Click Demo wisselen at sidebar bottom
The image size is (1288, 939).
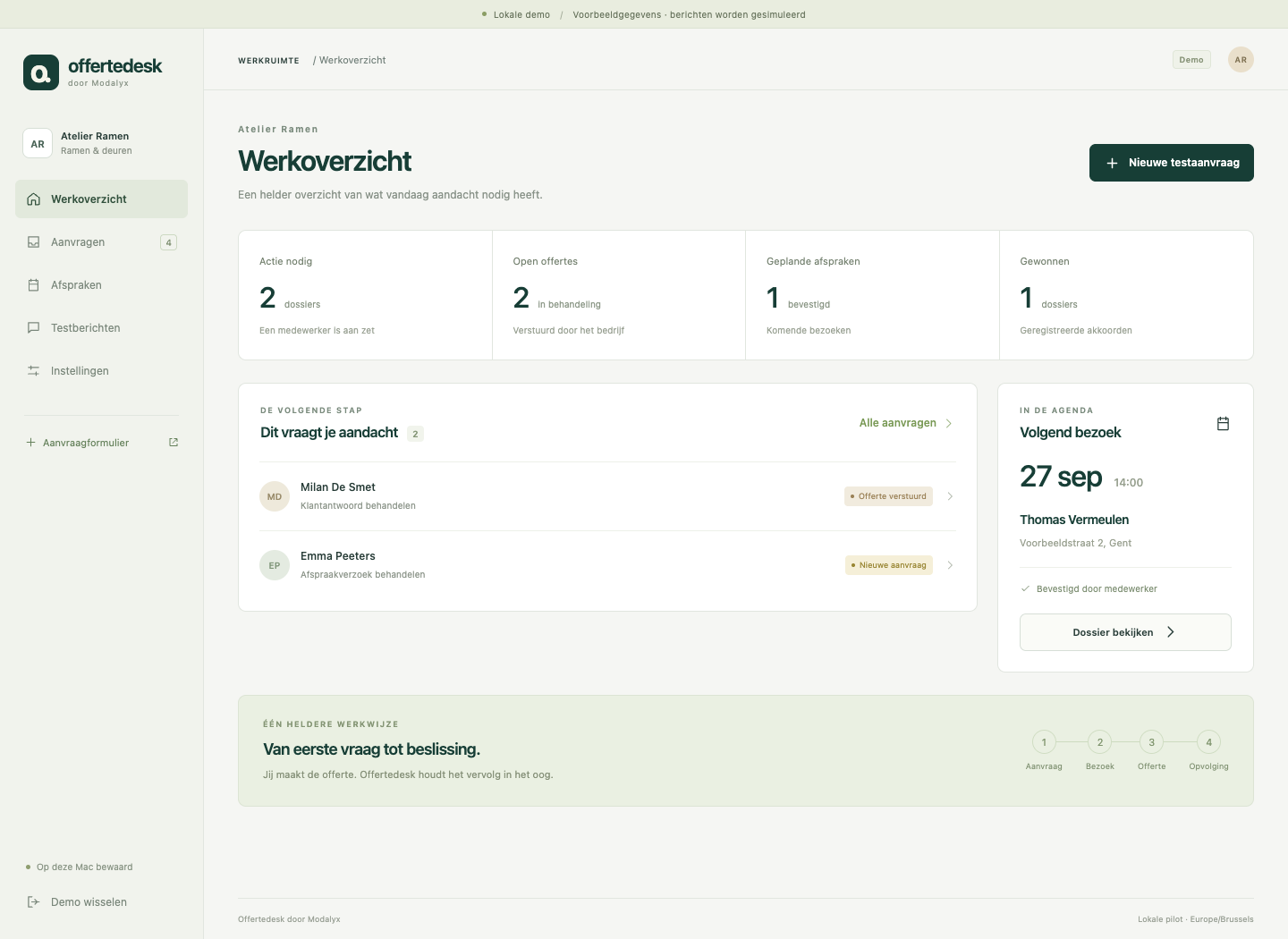(101, 902)
